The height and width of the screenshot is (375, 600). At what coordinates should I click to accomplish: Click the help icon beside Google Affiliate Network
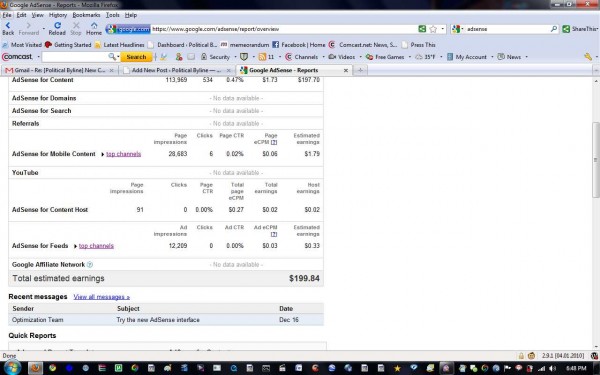coord(90,264)
